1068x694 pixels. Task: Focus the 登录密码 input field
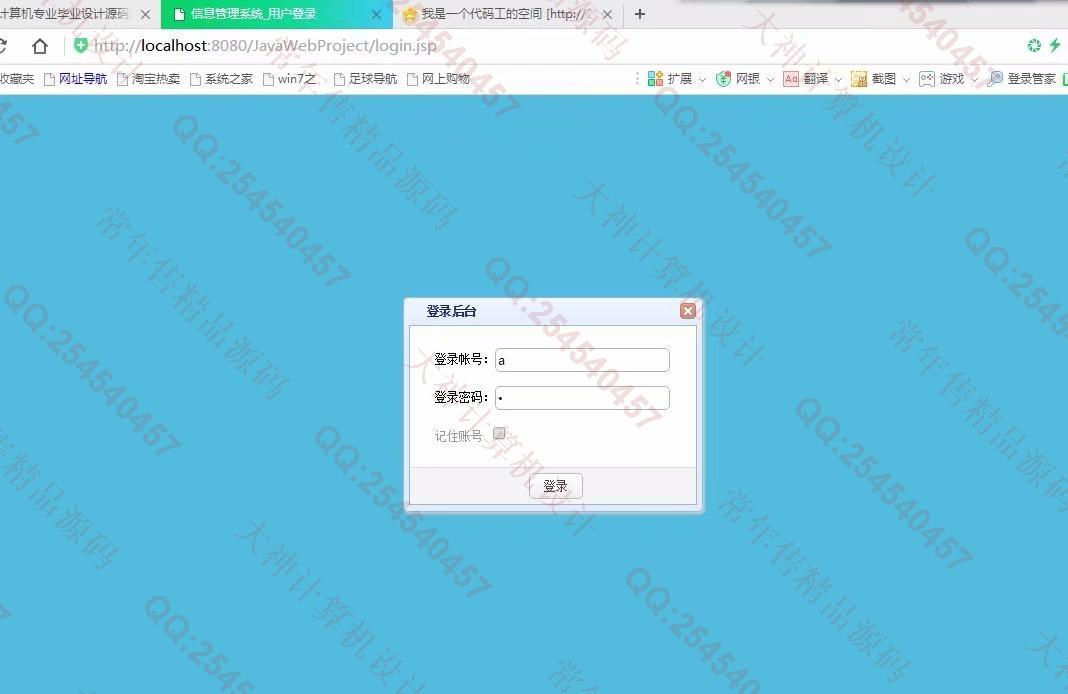pyautogui.click(x=582, y=398)
